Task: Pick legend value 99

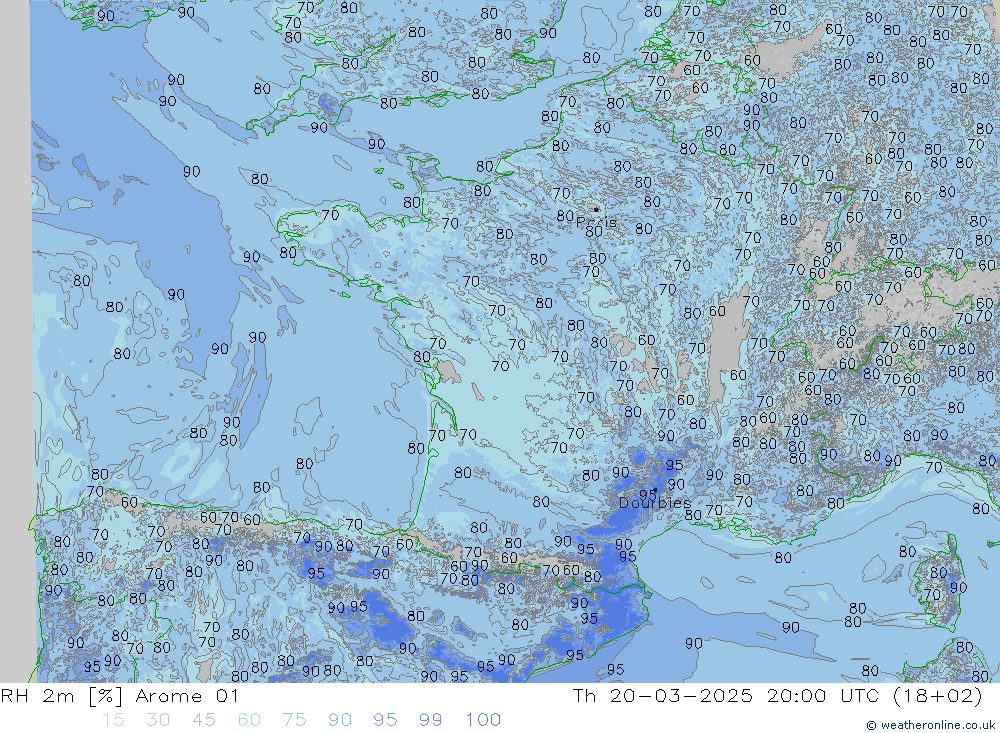Action: tap(431, 720)
